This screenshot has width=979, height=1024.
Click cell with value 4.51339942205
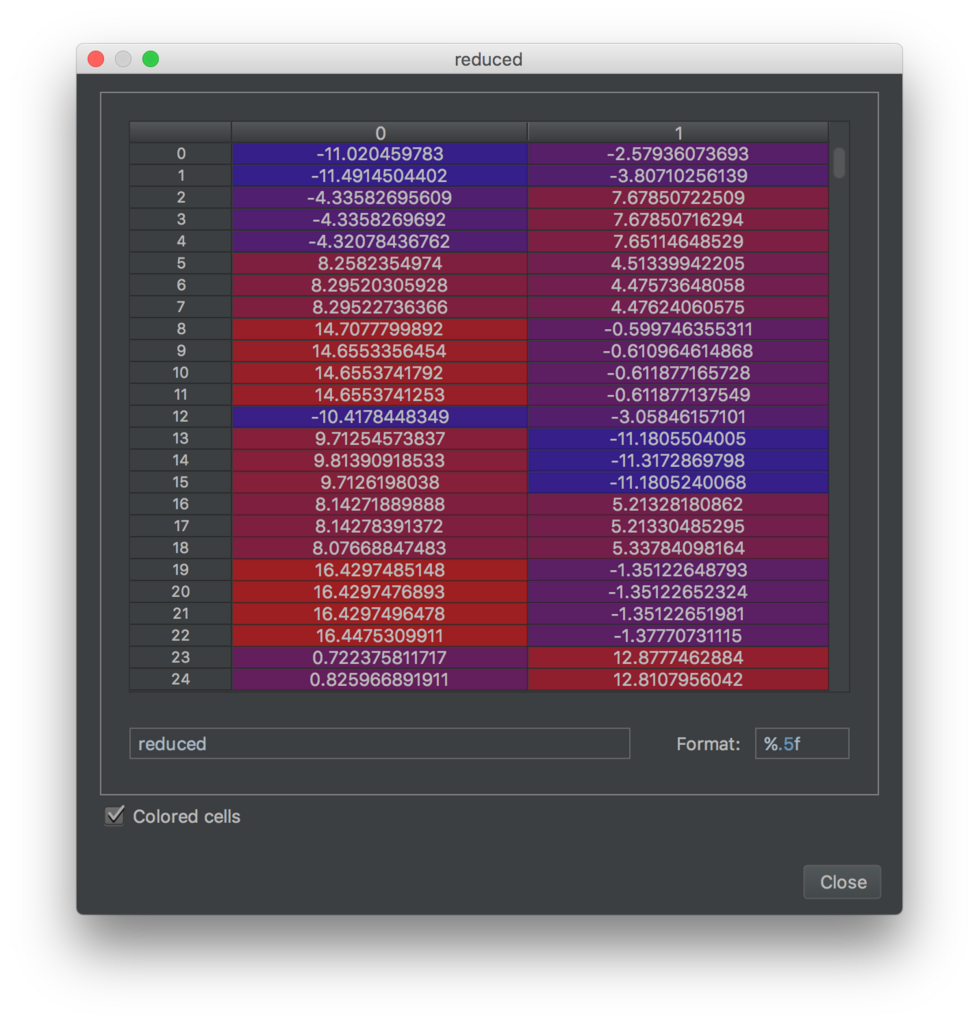(x=678, y=263)
